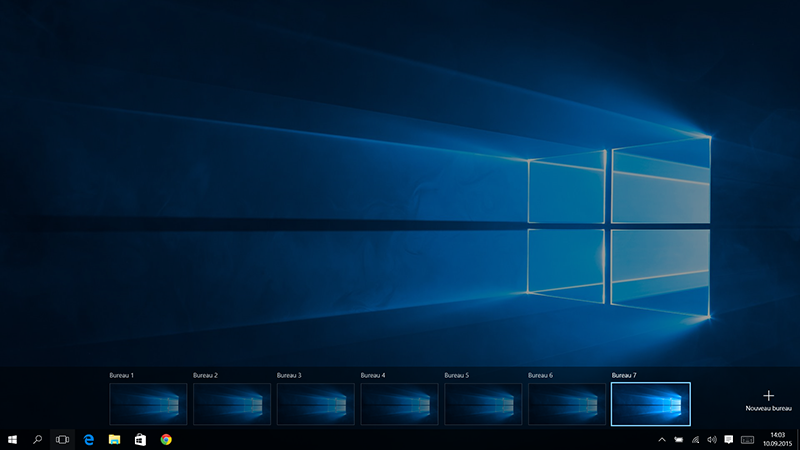Open the network connection icon
Image resolution: width=800 pixels, height=450 pixels.
click(695, 439)
